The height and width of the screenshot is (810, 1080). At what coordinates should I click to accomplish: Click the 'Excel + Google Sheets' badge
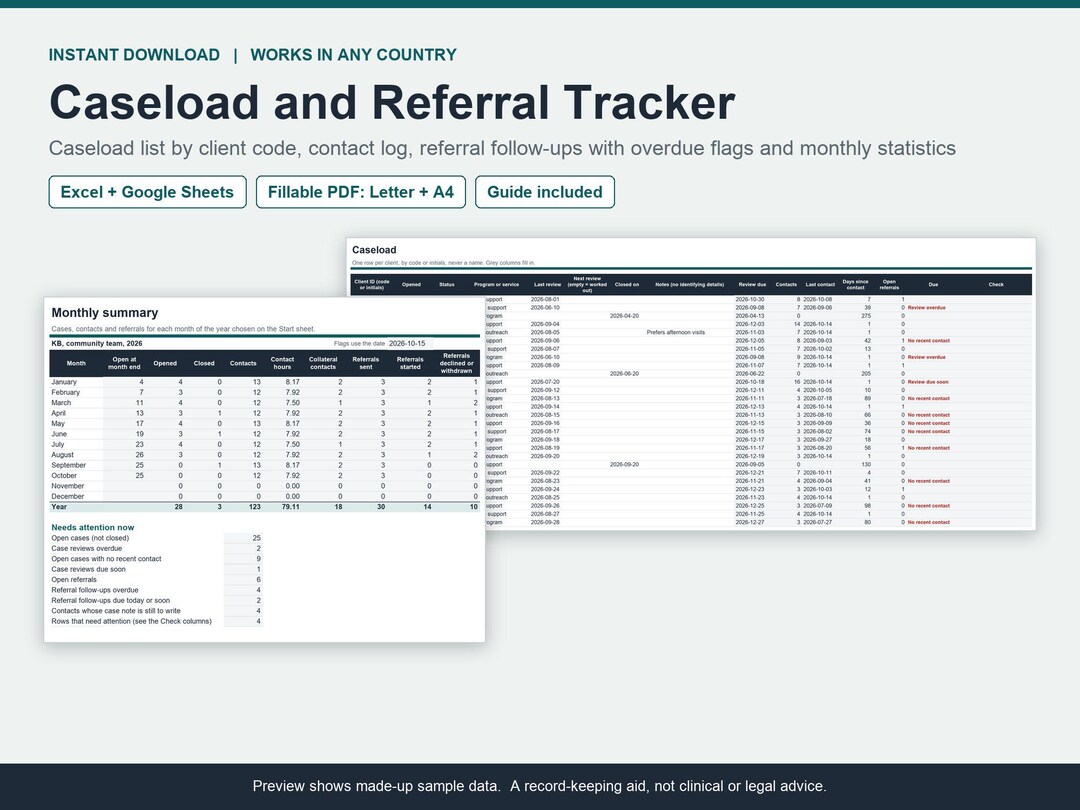(147, 192)
